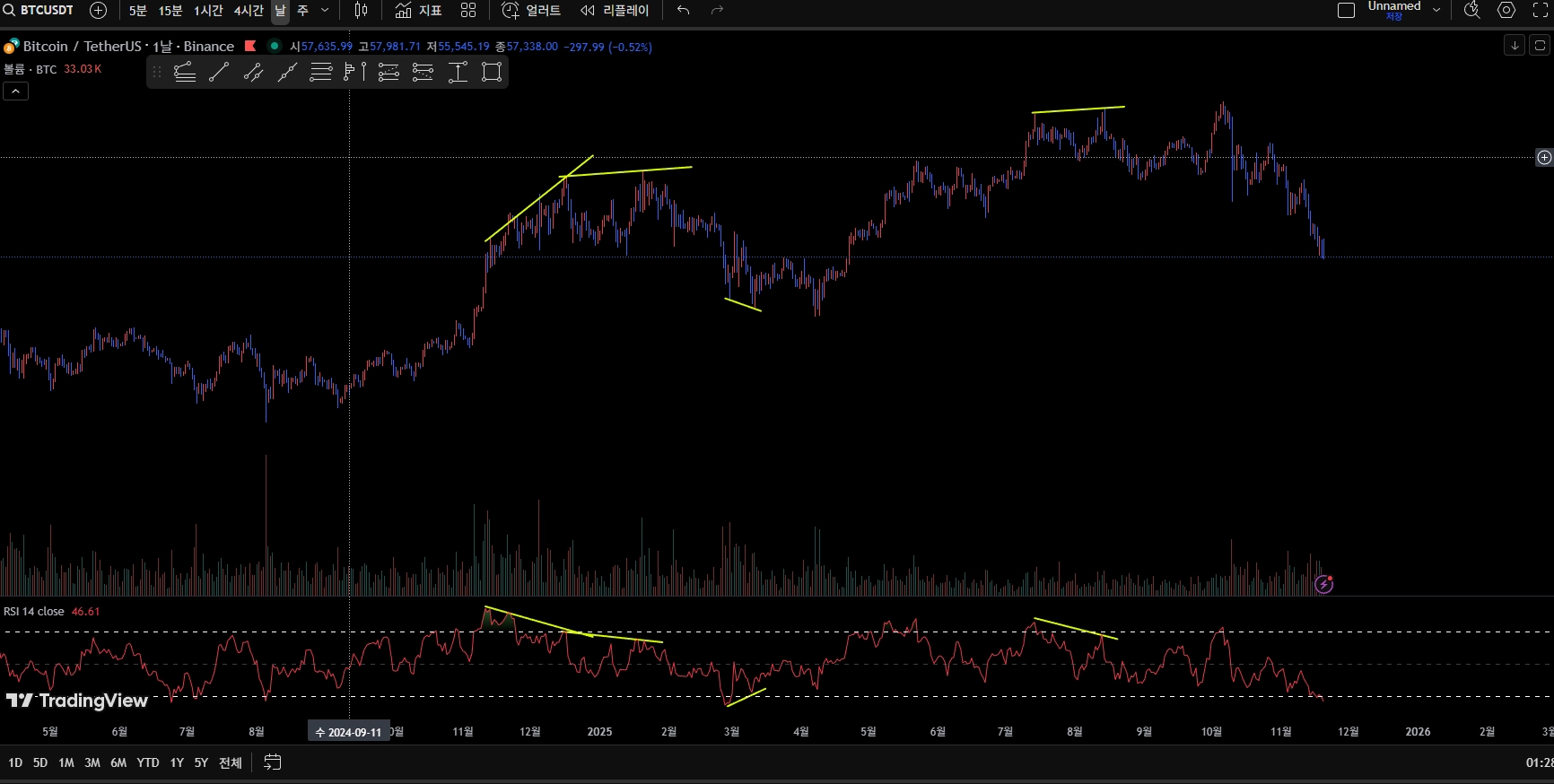The width and height of the screenshot is (1554, 784).
Task: Open the 지표 indicators panel
Action: pyautogui.click(x=418, y=11)
